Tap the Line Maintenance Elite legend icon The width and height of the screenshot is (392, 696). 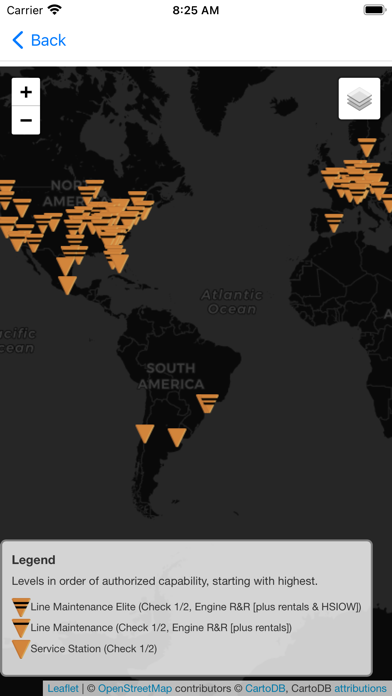click(21, 607)
